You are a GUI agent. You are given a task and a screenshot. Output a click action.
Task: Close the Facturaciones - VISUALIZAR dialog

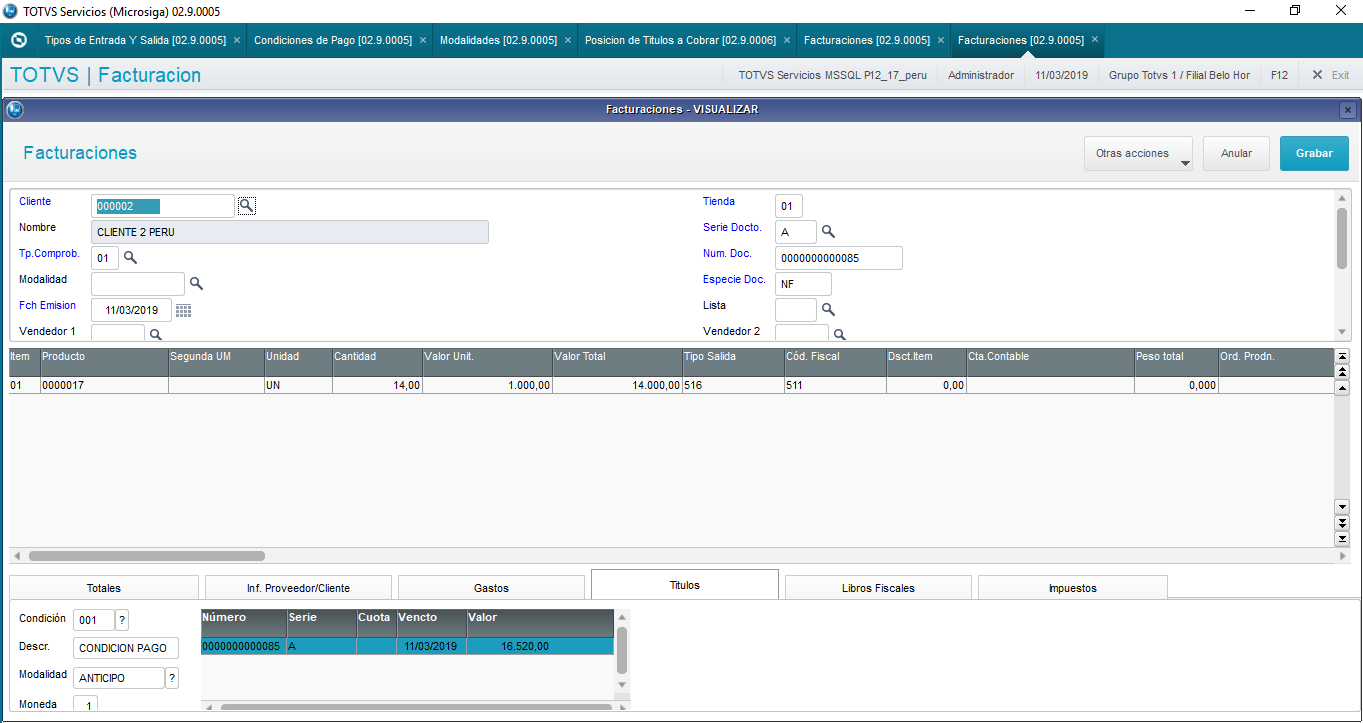coord(1348,110)
